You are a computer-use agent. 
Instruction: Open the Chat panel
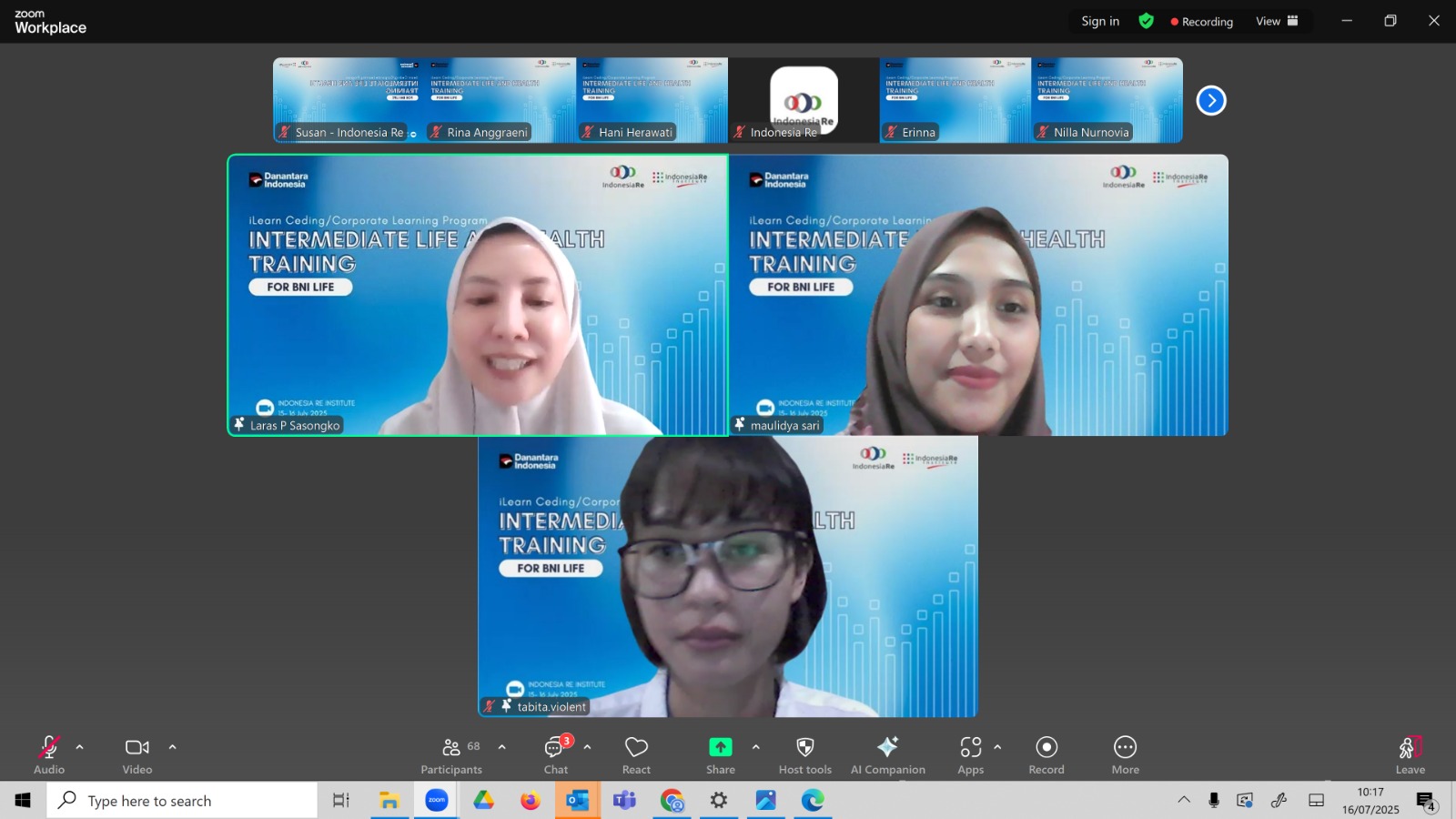(556, 755)
